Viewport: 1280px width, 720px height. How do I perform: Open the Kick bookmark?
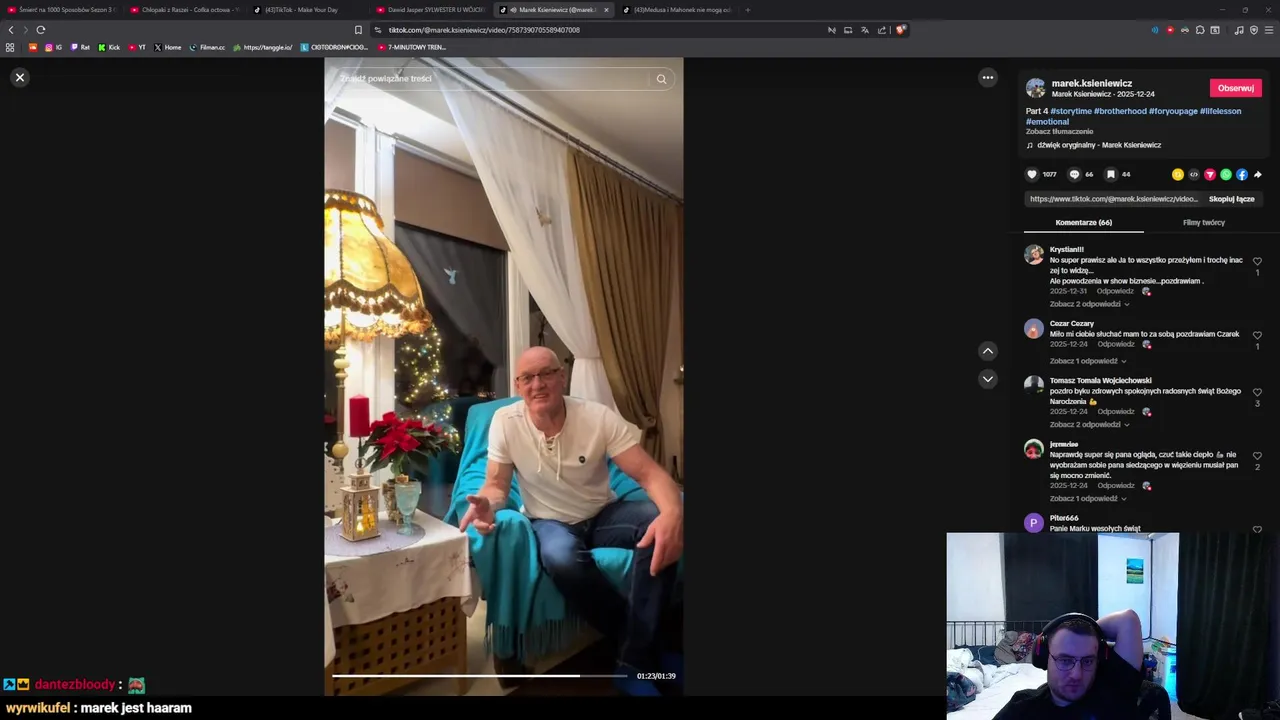coord(109,47)
